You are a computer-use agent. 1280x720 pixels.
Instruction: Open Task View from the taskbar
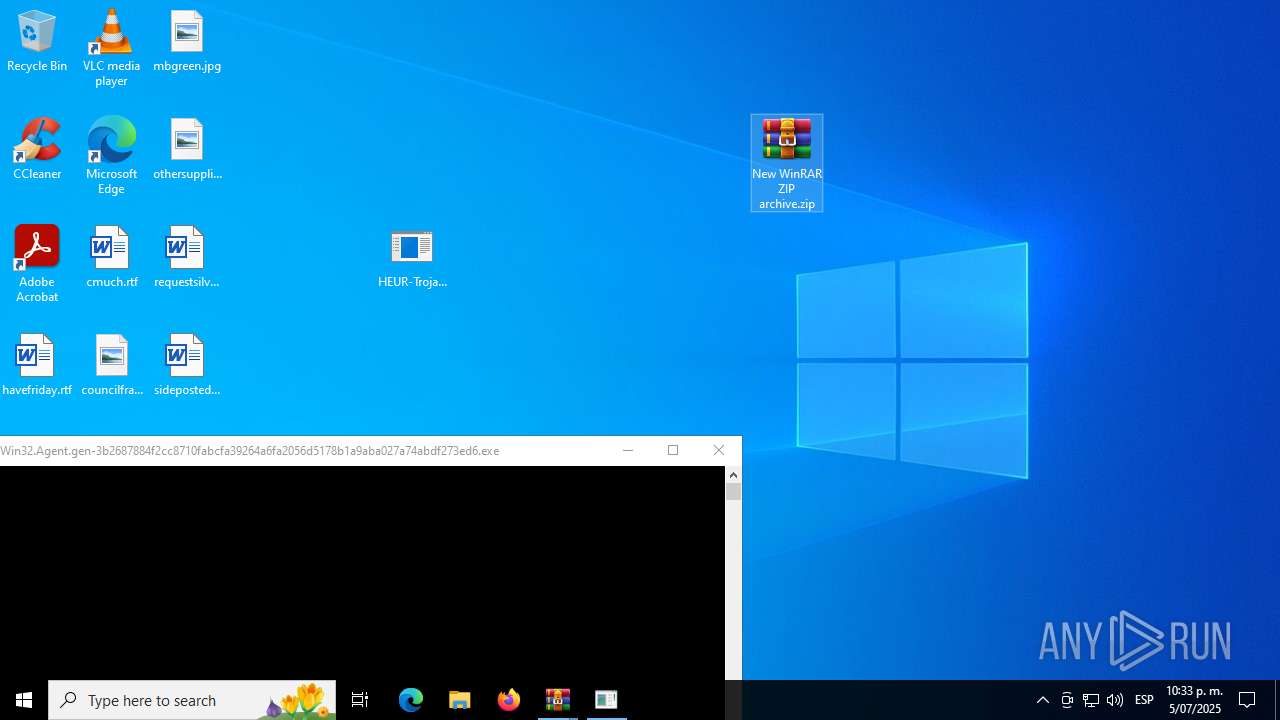360,700
